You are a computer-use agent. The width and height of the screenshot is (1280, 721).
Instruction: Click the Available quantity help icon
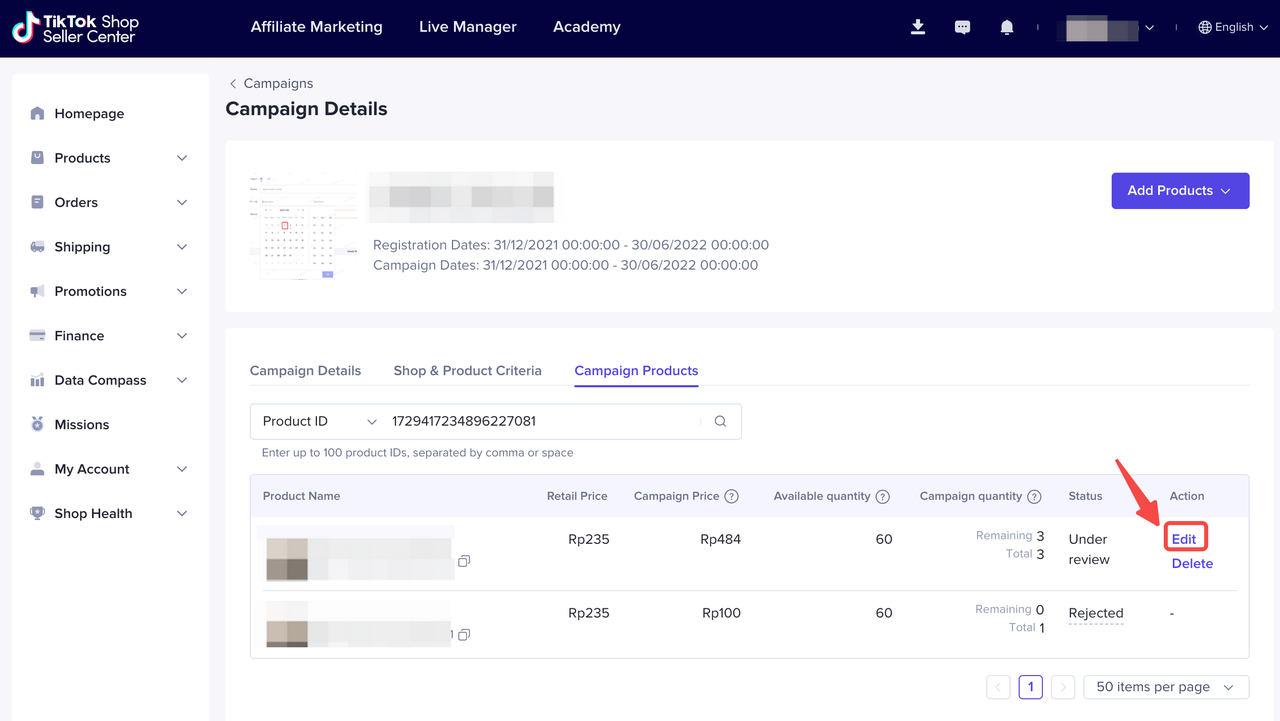pyautogui.click(x=882, y=496)
